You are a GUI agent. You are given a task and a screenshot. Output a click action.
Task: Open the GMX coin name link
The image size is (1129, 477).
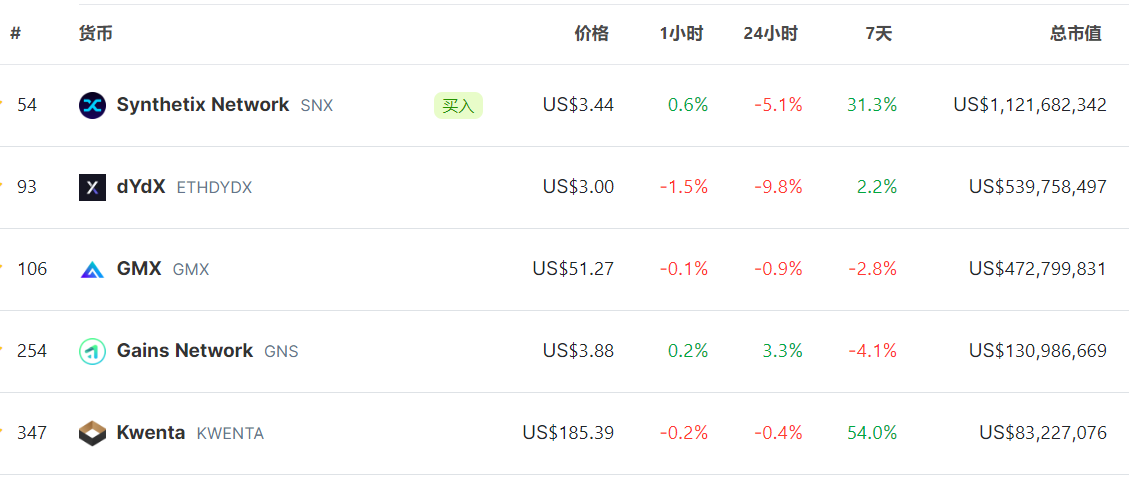pos(139,269)
